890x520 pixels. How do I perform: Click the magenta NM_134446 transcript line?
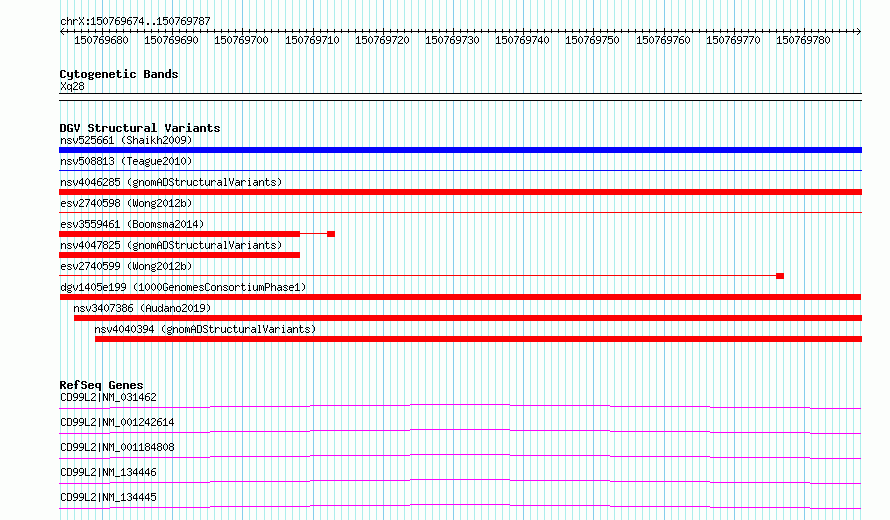tap(460, 481)
